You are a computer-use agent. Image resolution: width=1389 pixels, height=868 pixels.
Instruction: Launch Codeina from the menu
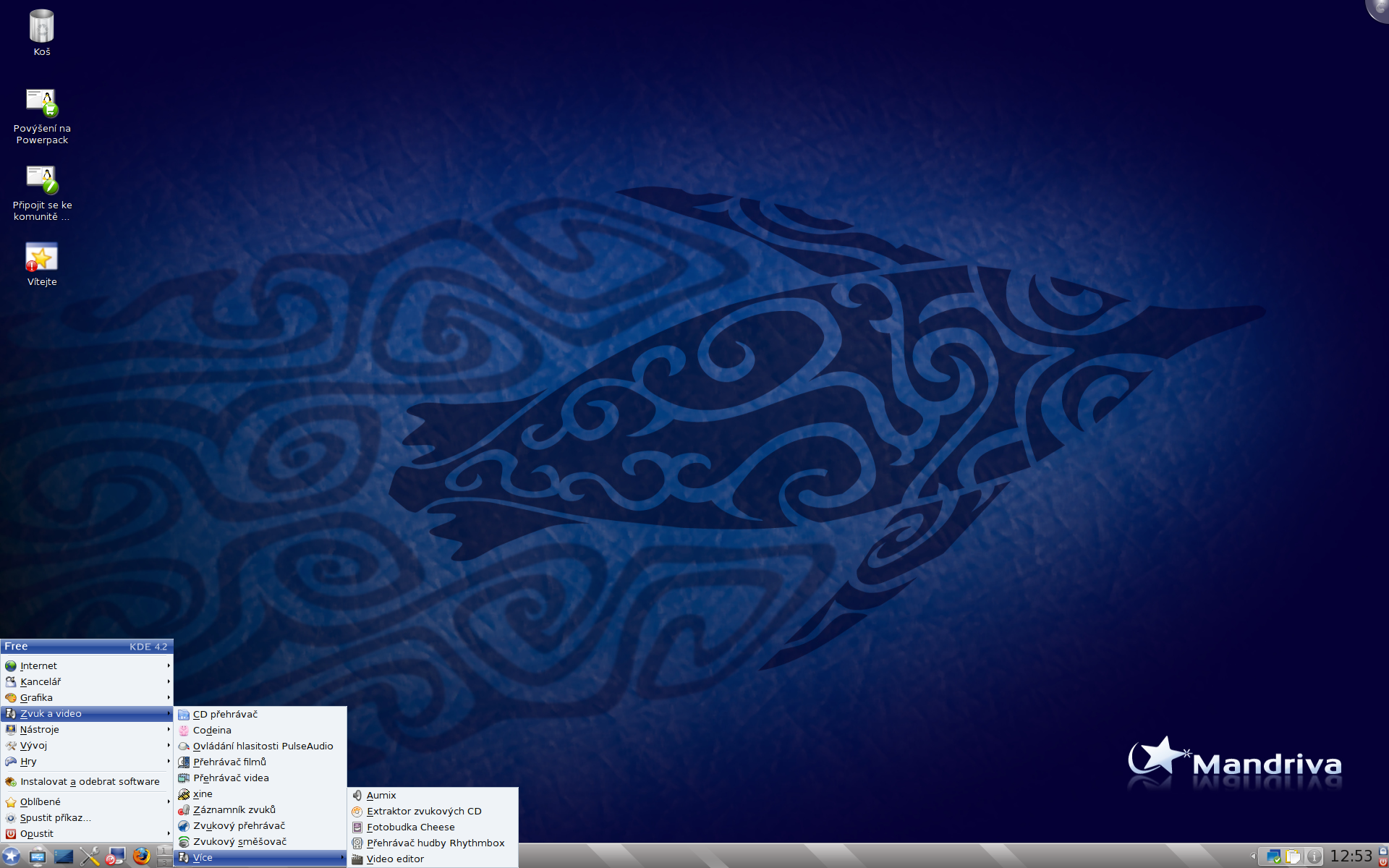pyautogui.click(x=260, y=730)
